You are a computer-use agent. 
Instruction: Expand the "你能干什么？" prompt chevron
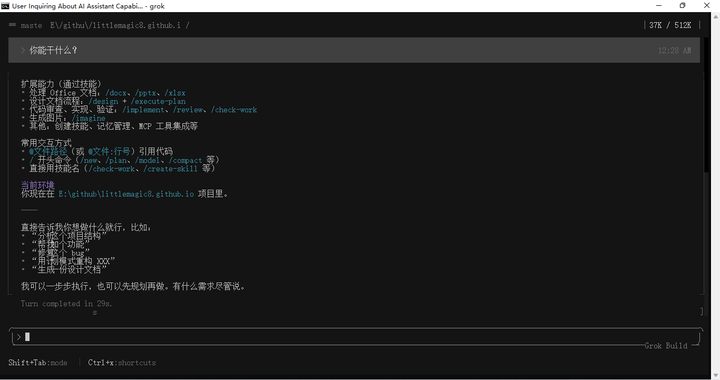[22, 50]
